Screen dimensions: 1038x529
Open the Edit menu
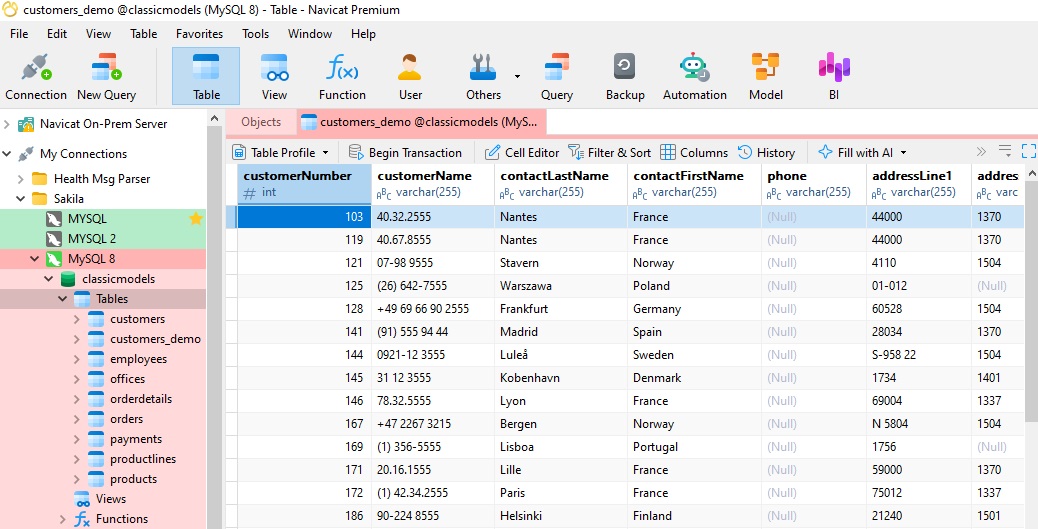tap(57, 34)
